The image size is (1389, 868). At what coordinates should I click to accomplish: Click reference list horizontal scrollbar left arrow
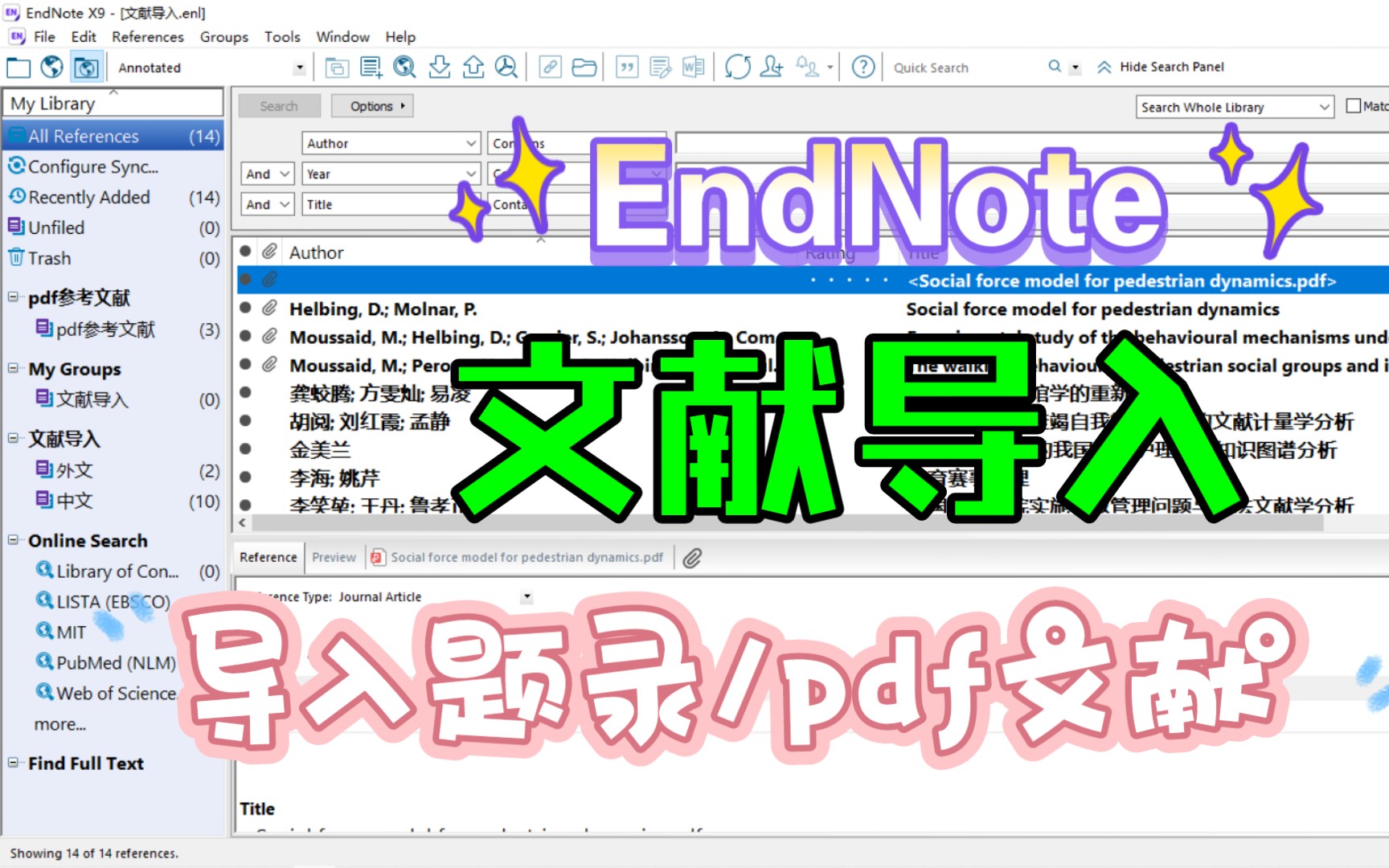tap(243, 523)
